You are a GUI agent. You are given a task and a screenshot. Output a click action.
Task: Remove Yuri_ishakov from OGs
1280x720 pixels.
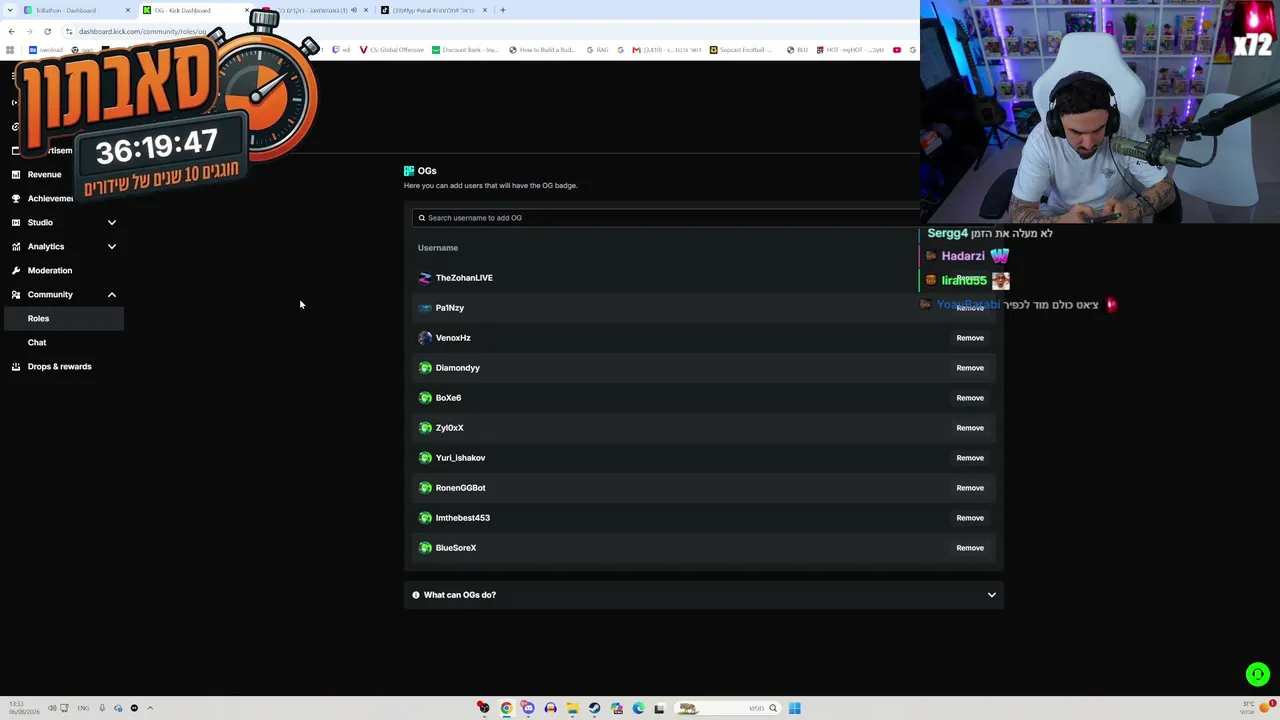click(x=970, y=458)
